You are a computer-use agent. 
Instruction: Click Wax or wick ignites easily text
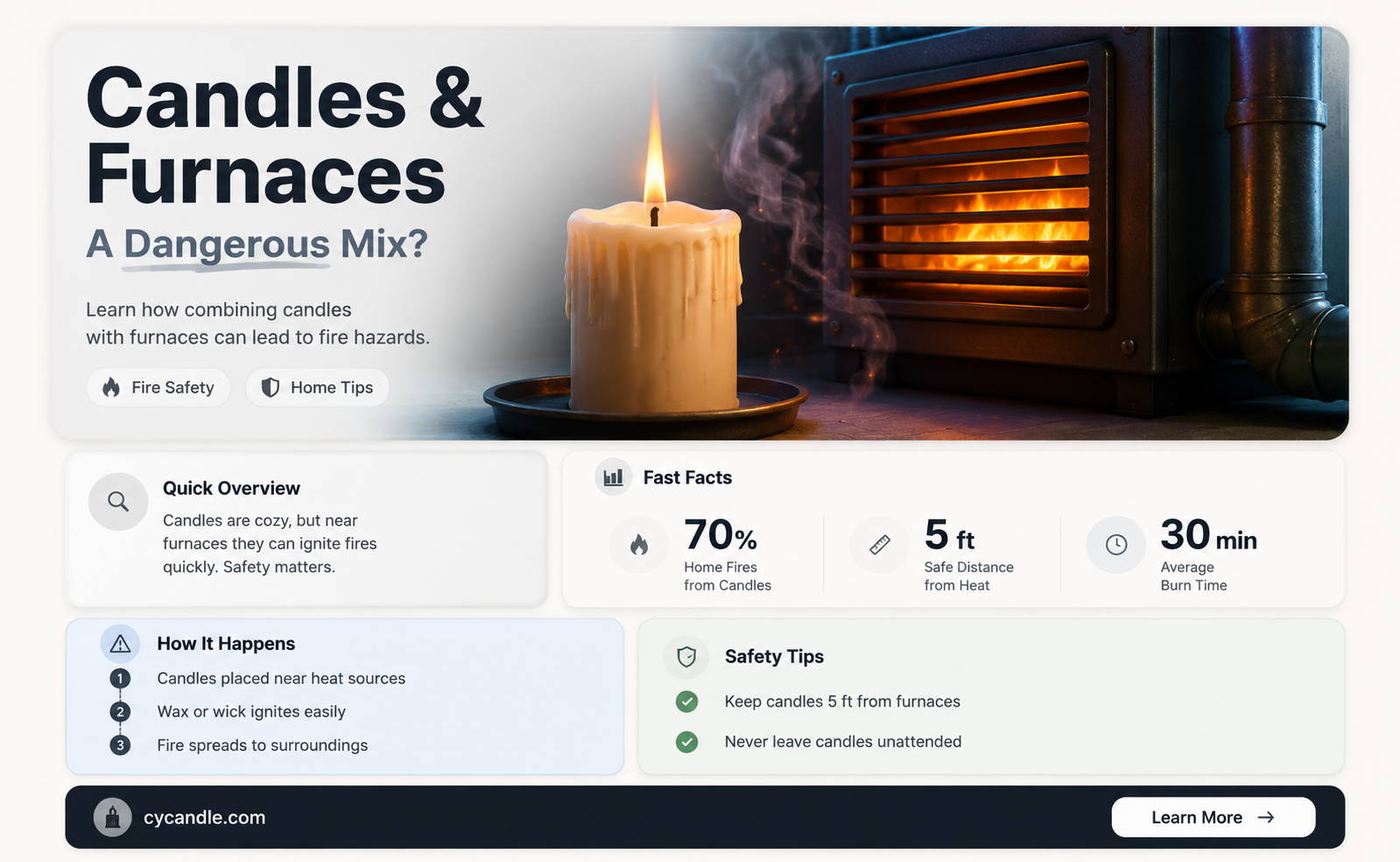pyautogui.click(x=251, y=712)
